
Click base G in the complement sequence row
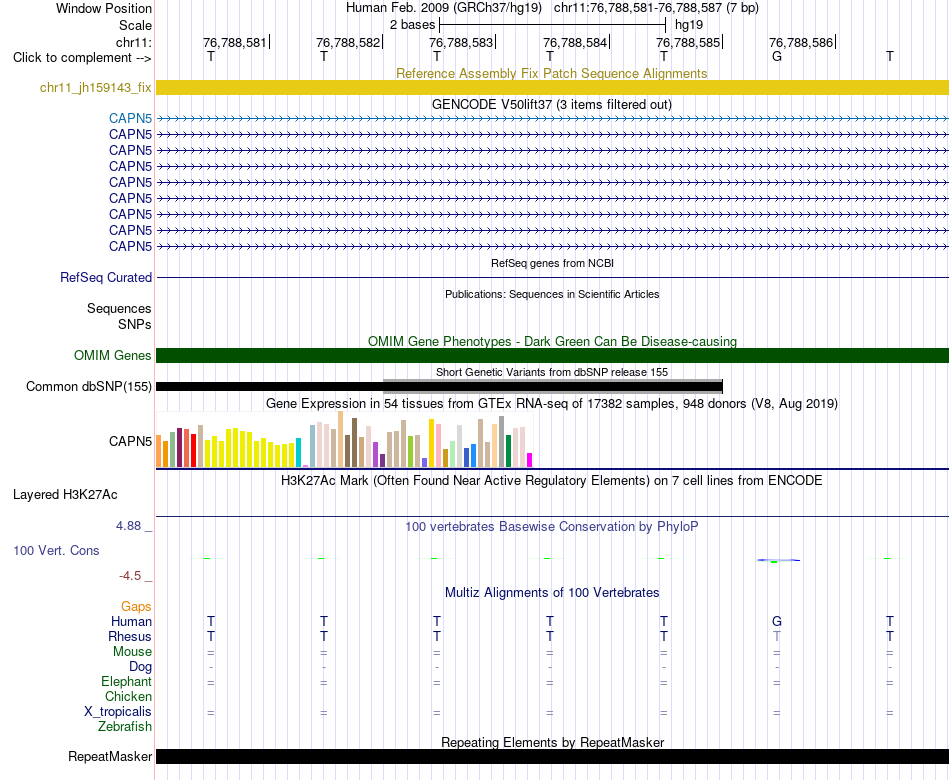click(x=777, y=56)
